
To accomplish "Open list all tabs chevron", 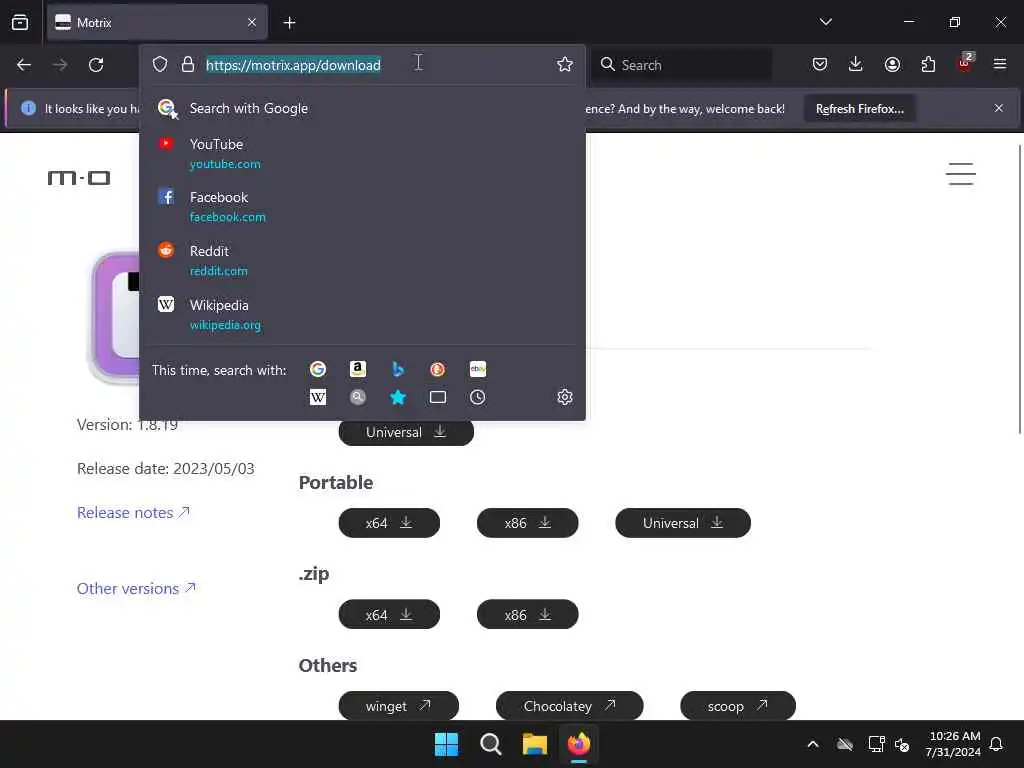I will coord(825,22).
